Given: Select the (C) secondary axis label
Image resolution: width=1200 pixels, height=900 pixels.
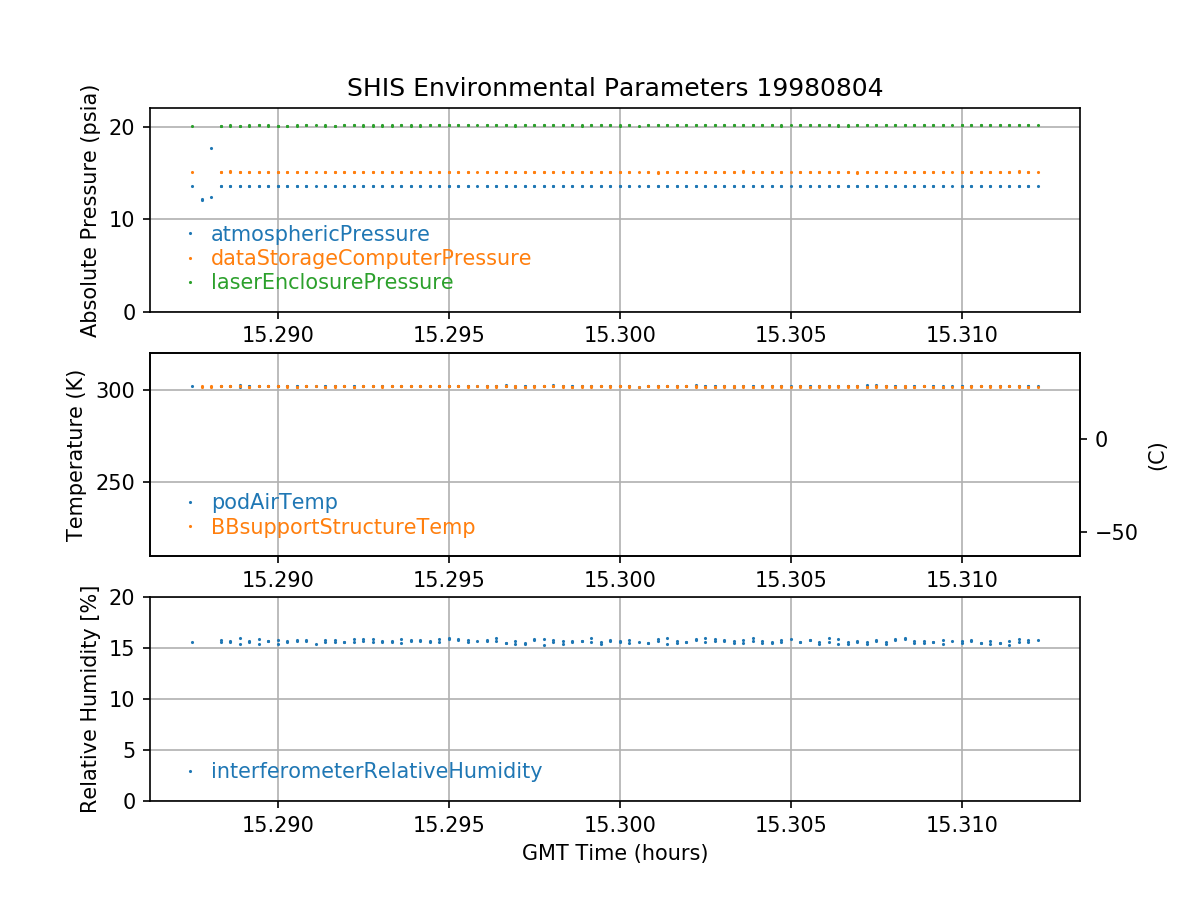Looking at the screenshot, I should [x=1157, y=456].
